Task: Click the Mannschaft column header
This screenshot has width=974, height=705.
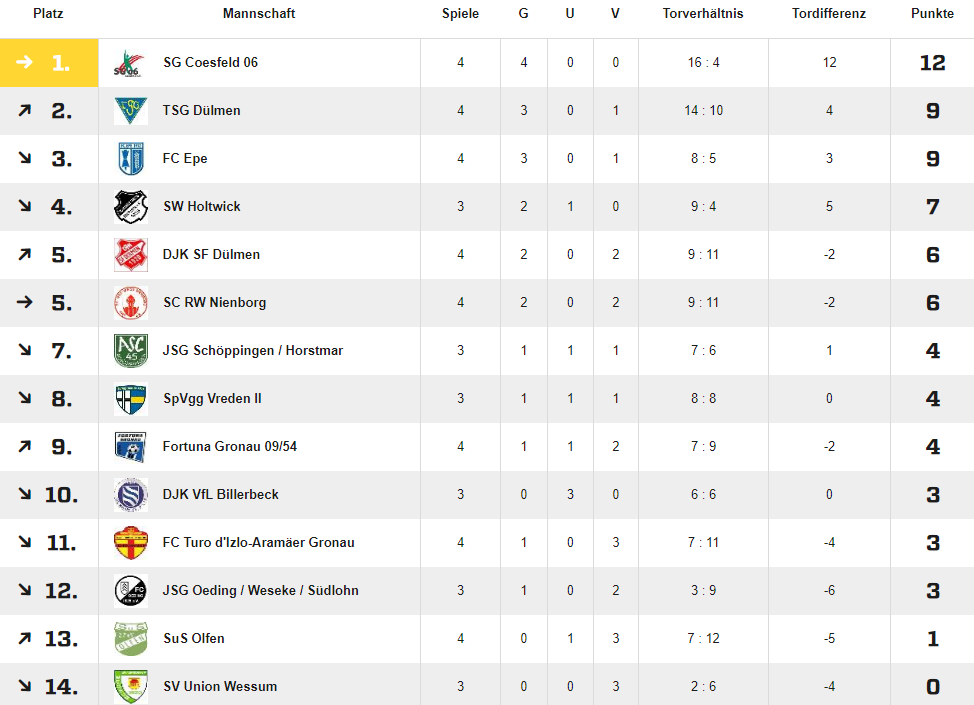Action: pyautogui.click(x=259, y=14)
